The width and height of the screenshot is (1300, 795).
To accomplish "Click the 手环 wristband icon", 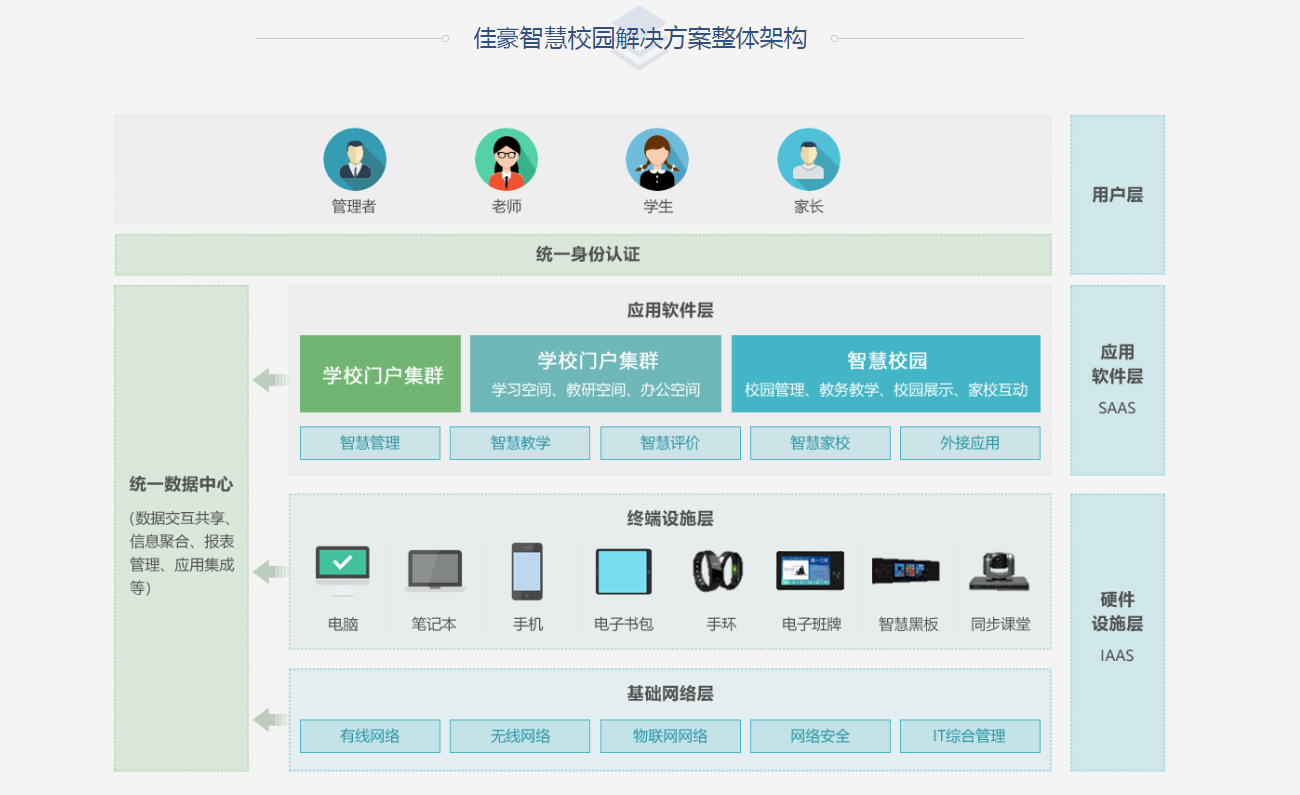I will 718,571.
